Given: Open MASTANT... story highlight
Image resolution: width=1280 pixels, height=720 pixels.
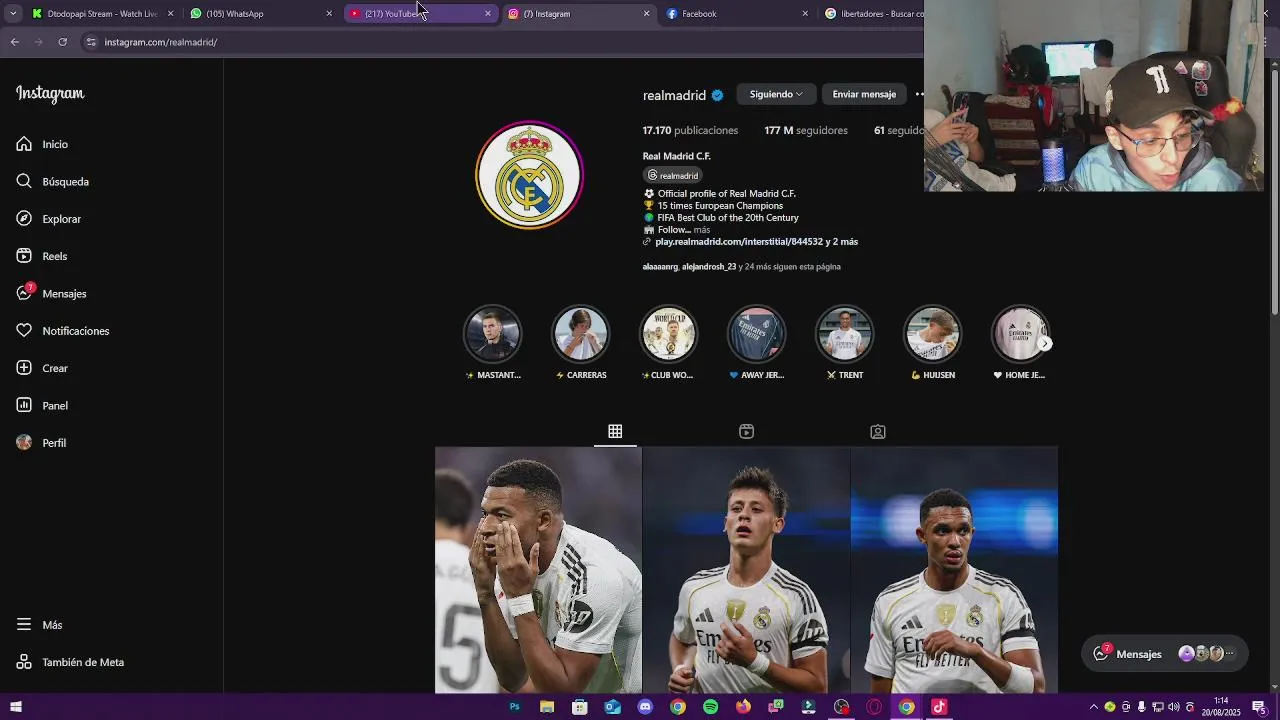Looking at the screenshot, I should [x=493, y=343].
